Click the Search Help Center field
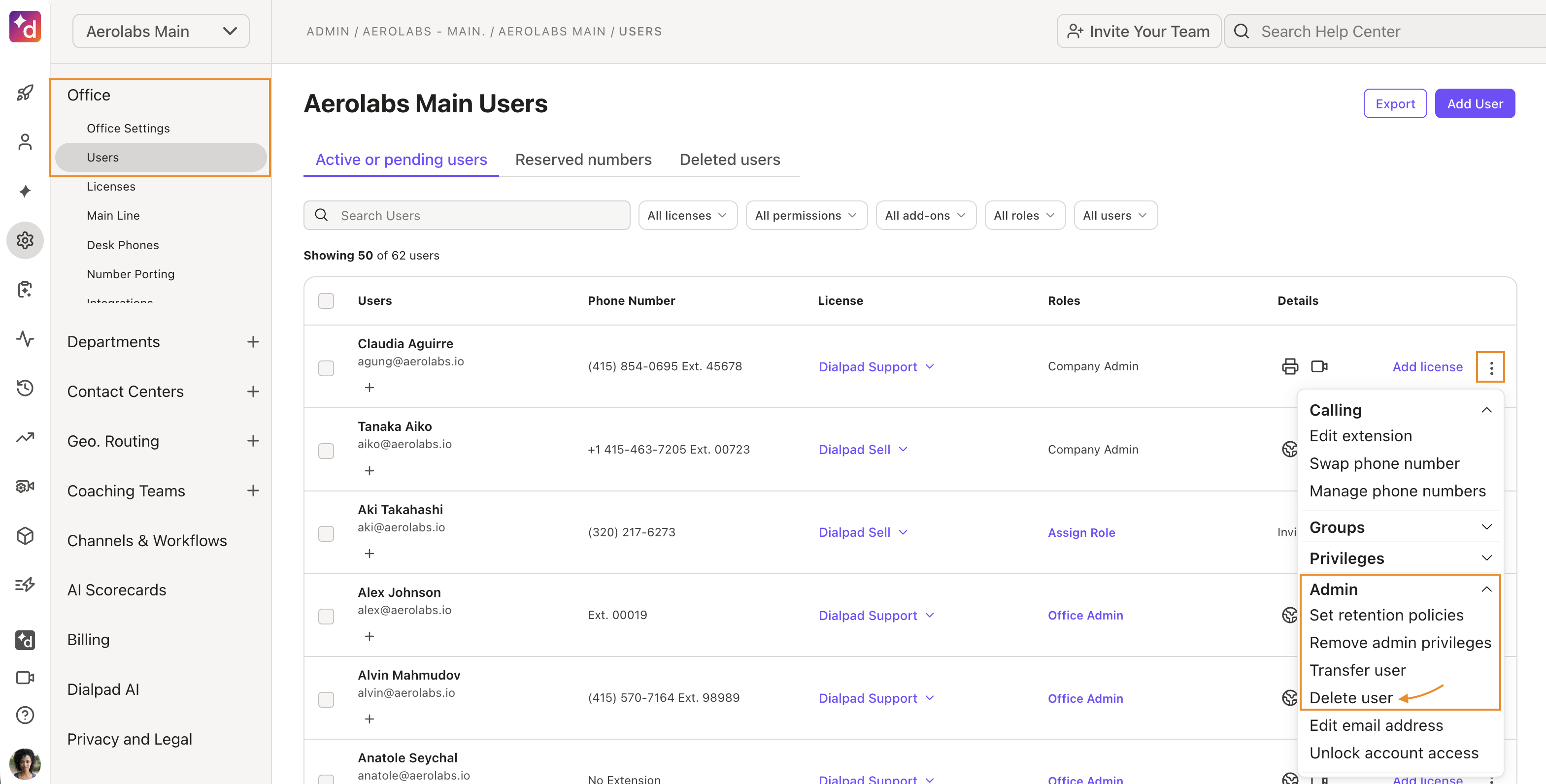 tap(1384, 31)
